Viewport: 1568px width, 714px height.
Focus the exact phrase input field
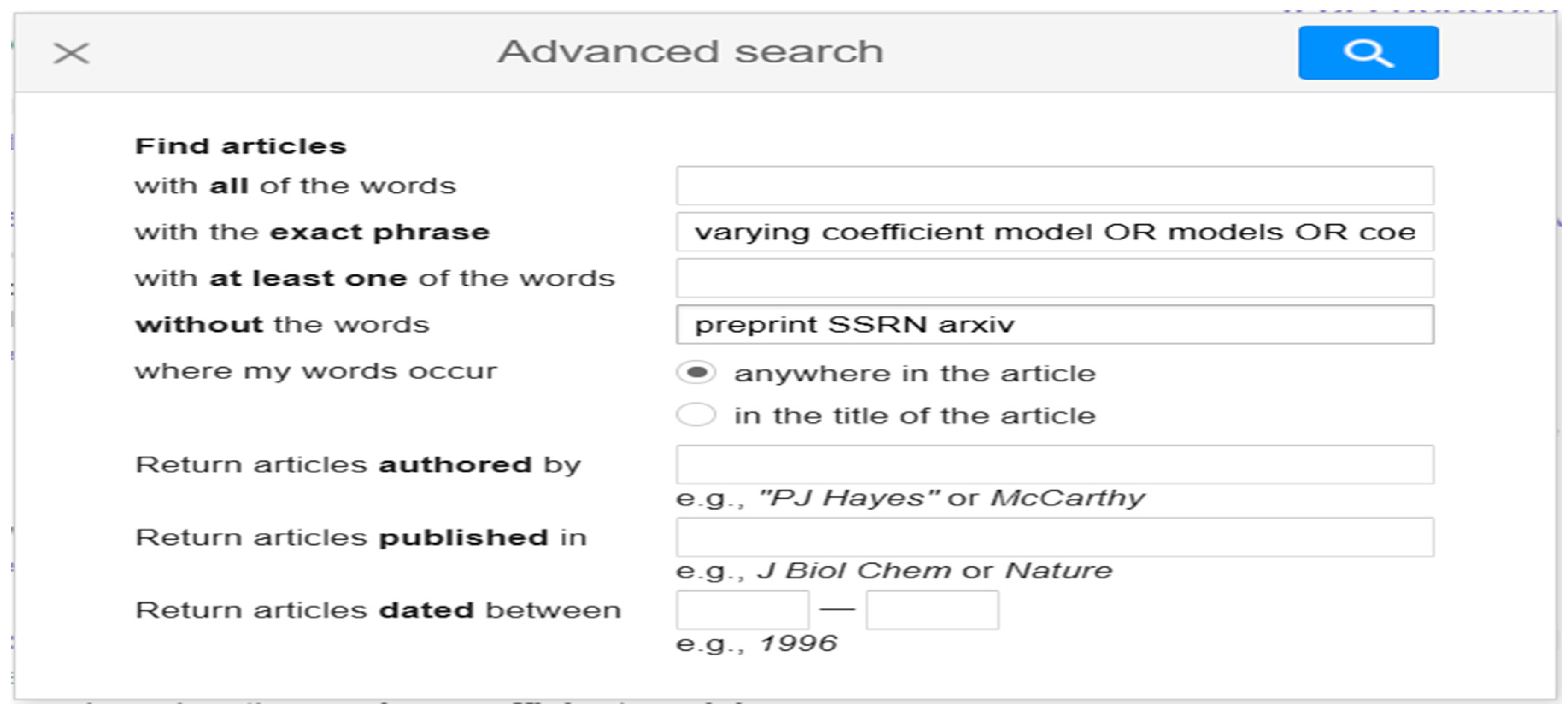(x=1054, y=232)
